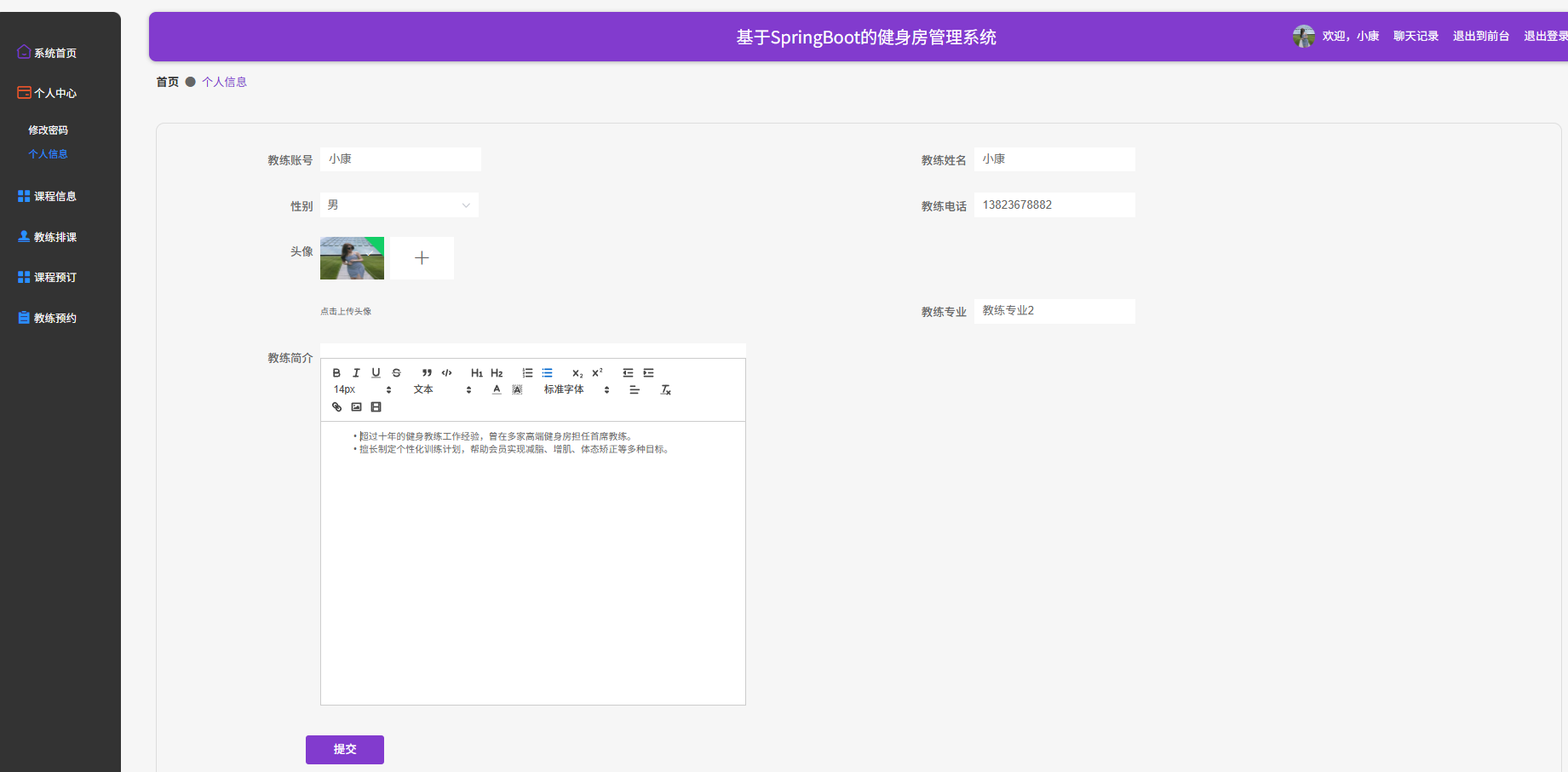Apply Heading 2 style

pyautogui.click(x=497, y=373)
